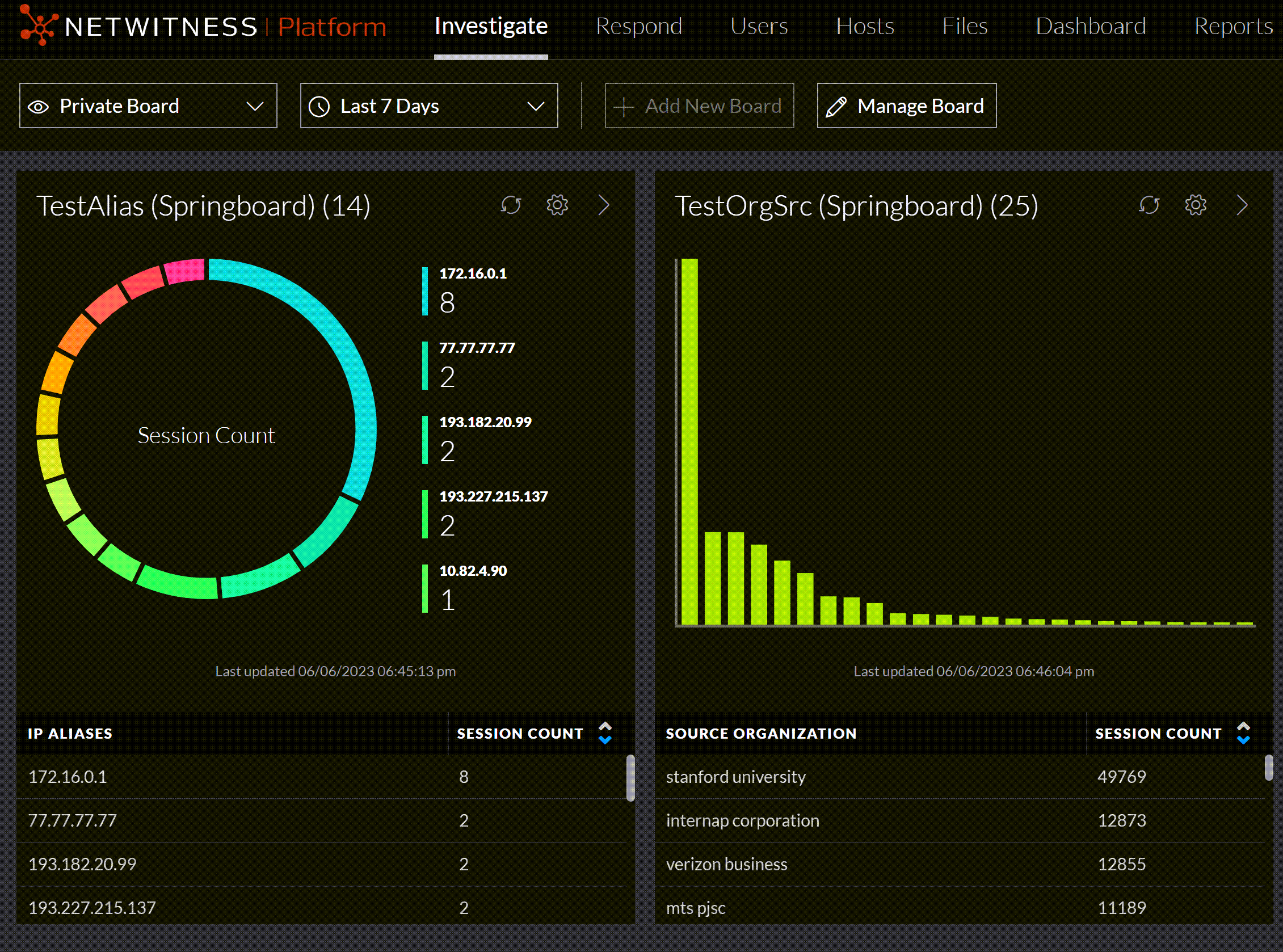Click the 172.16.0.1 table row
This screenshot has height=952, width=1283.
tap(322, 777)
